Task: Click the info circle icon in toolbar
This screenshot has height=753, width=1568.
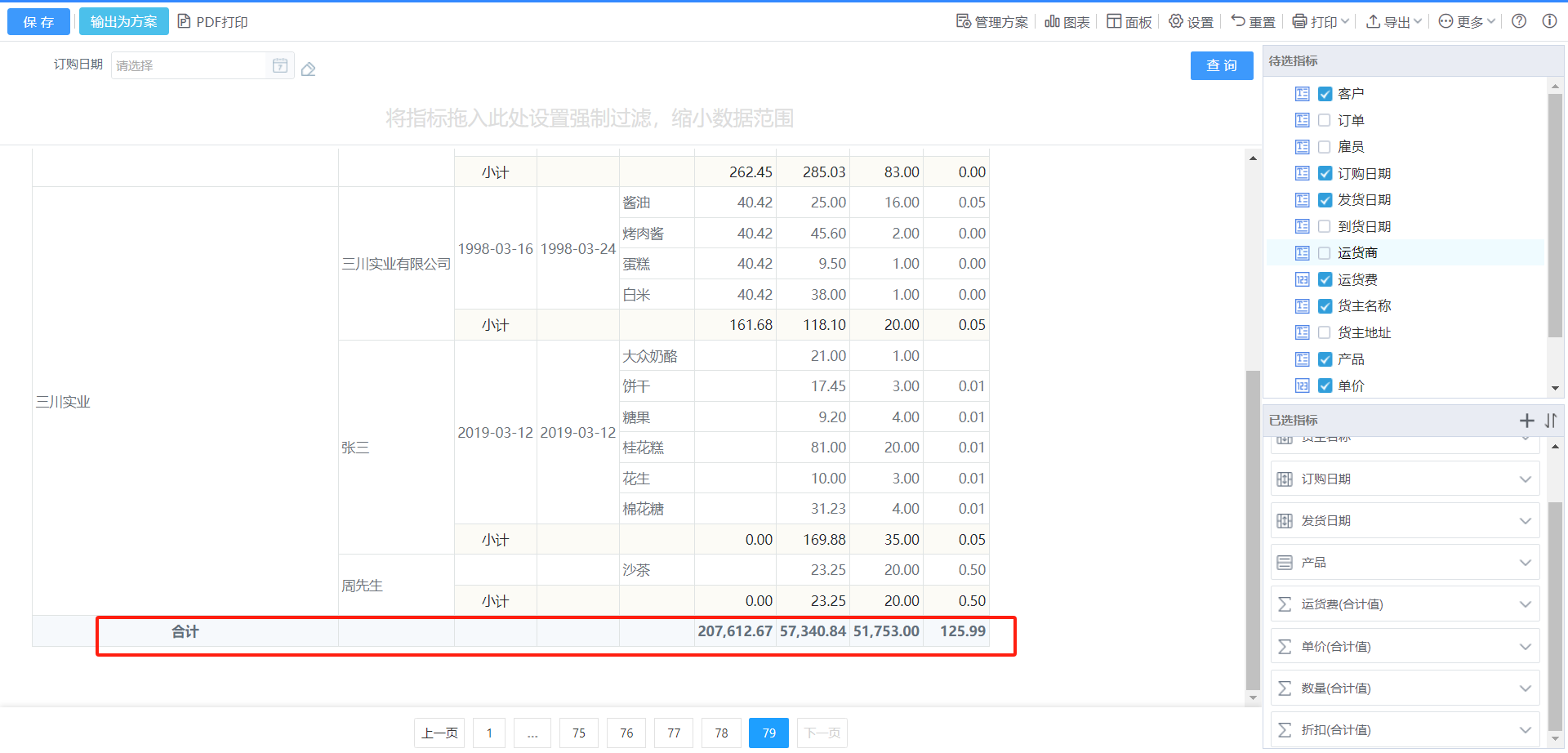Action: click(1549, 21)
